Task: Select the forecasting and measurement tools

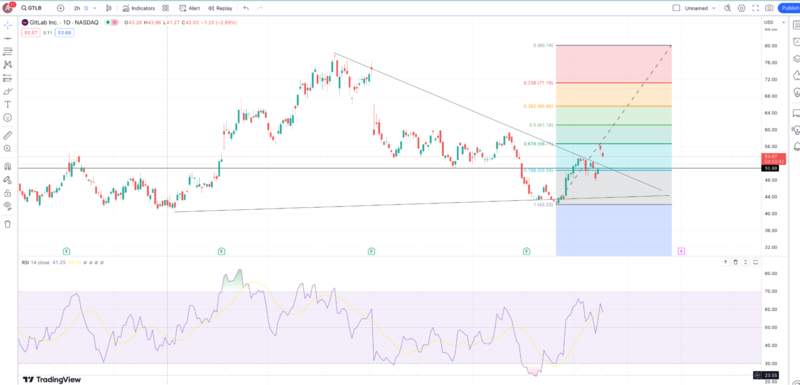Action: tap(8, 78)
